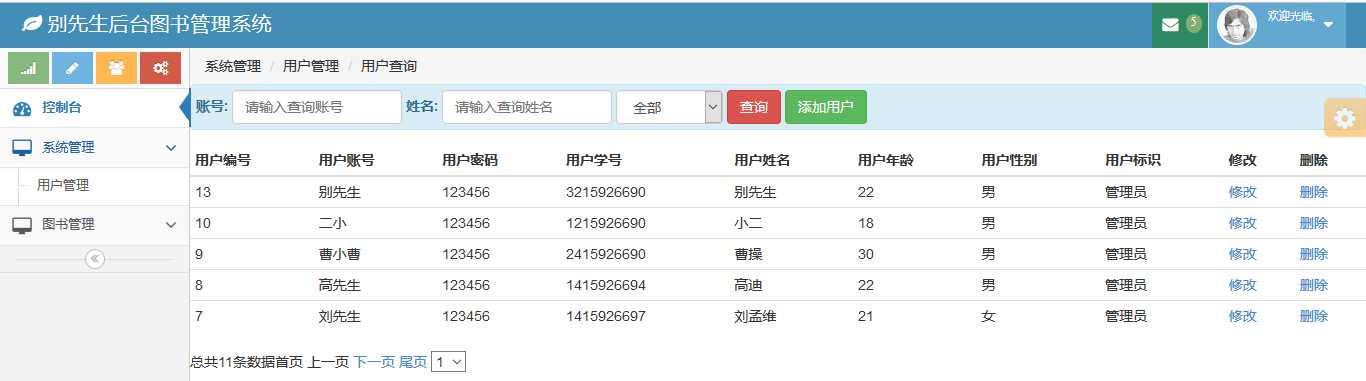Click 系统管理 in the breadcrumb

coord(233,66)
